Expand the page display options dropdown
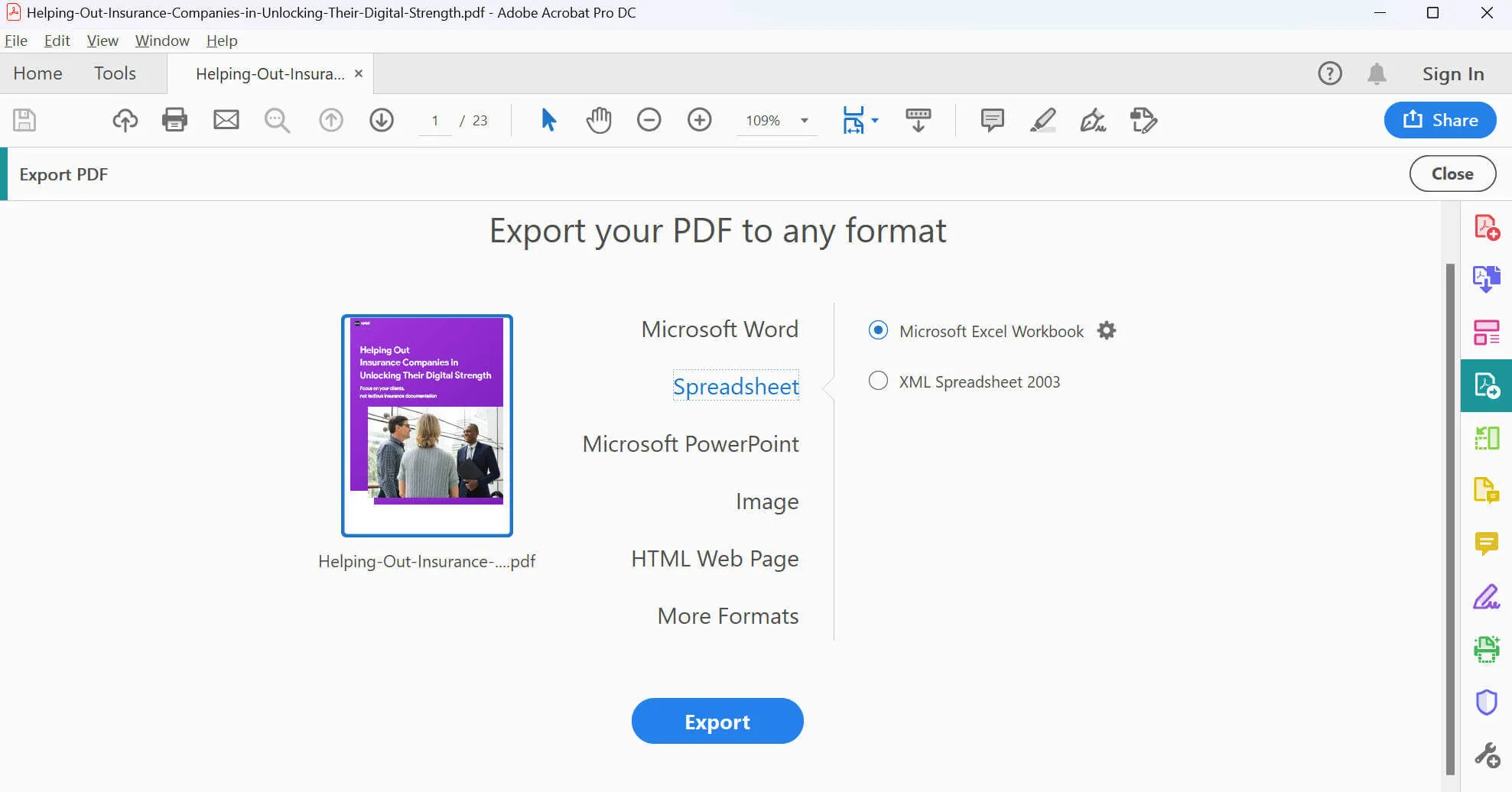1512x792 pixels. coord(875,120)
